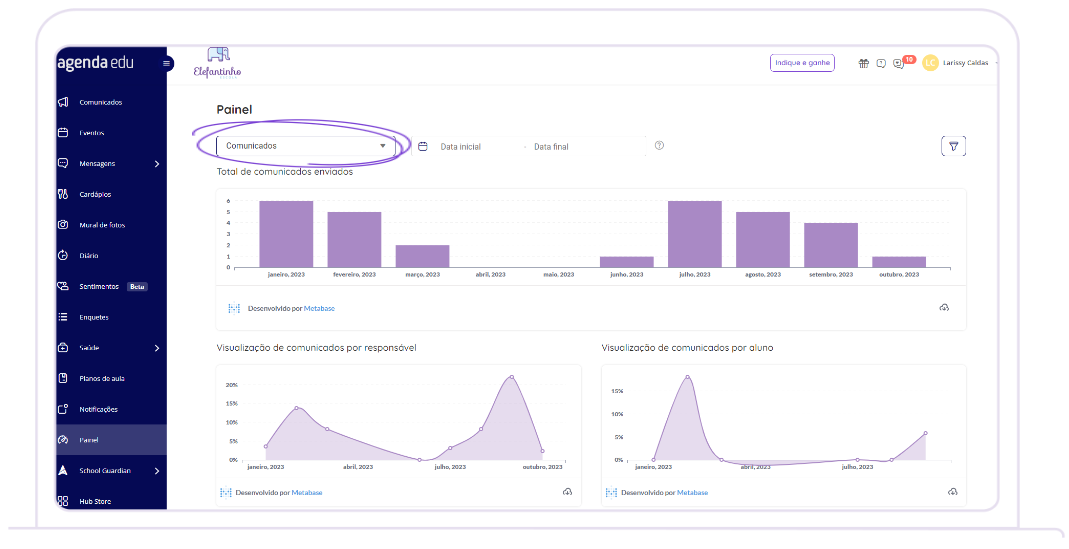Click the help speech bubble icon
Image resolution: width=1069 pixels, height=549 pixels.
pyautogui.click(x=881, y=63)
